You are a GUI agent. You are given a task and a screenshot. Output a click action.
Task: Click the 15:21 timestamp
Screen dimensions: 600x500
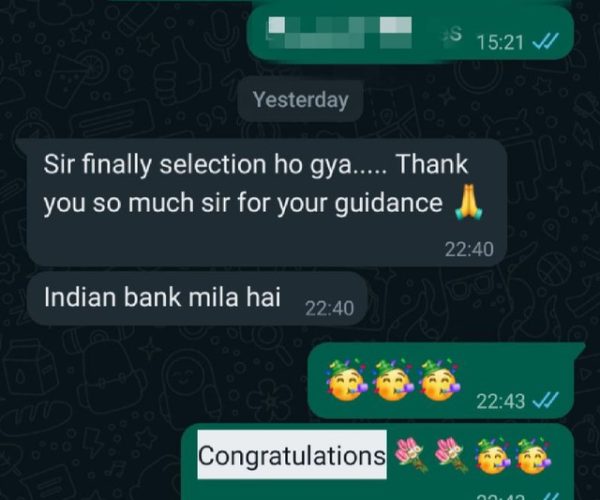click(x=500, y=42)
